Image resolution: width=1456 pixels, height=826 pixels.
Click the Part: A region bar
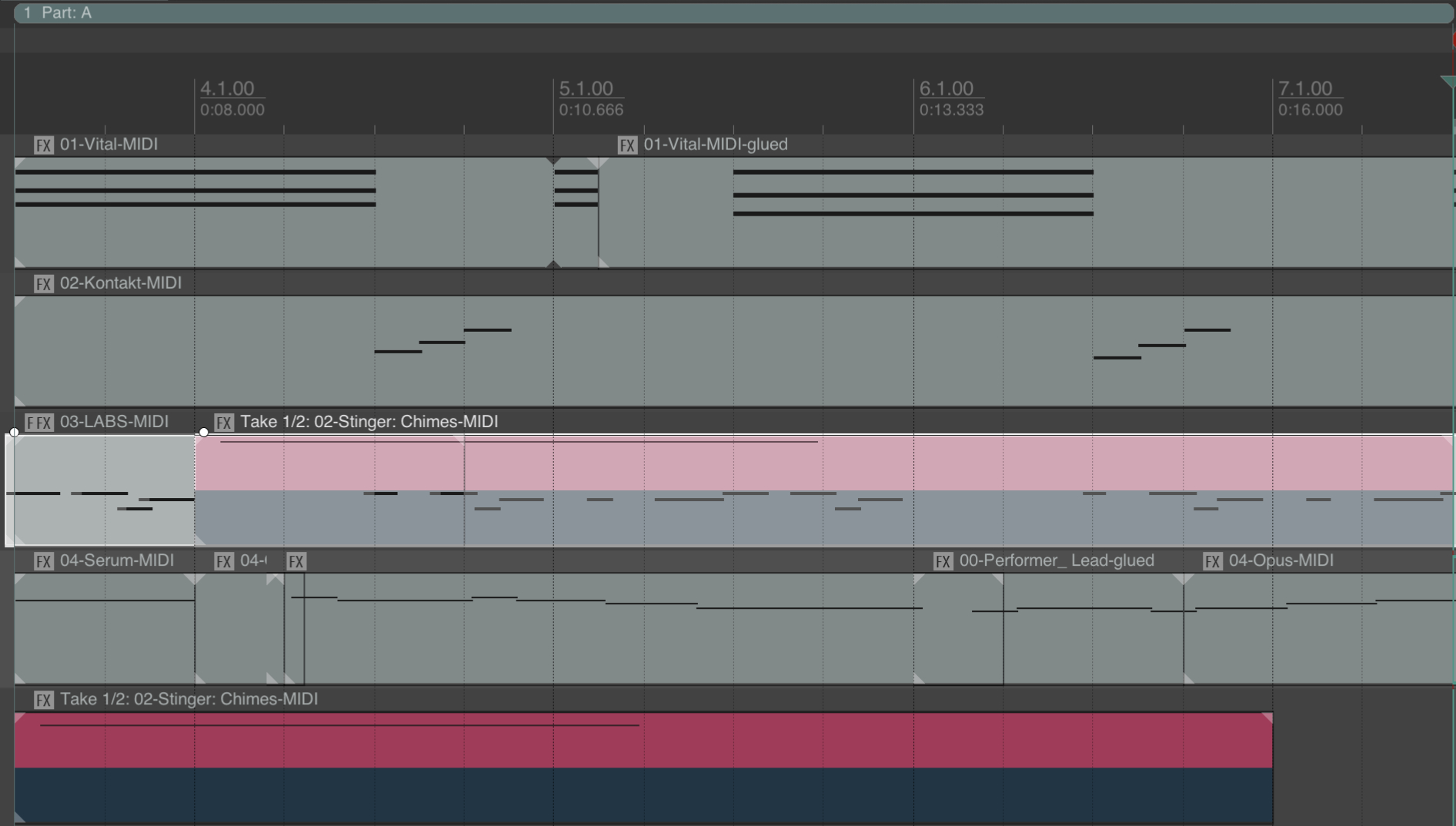click(733, 12)
